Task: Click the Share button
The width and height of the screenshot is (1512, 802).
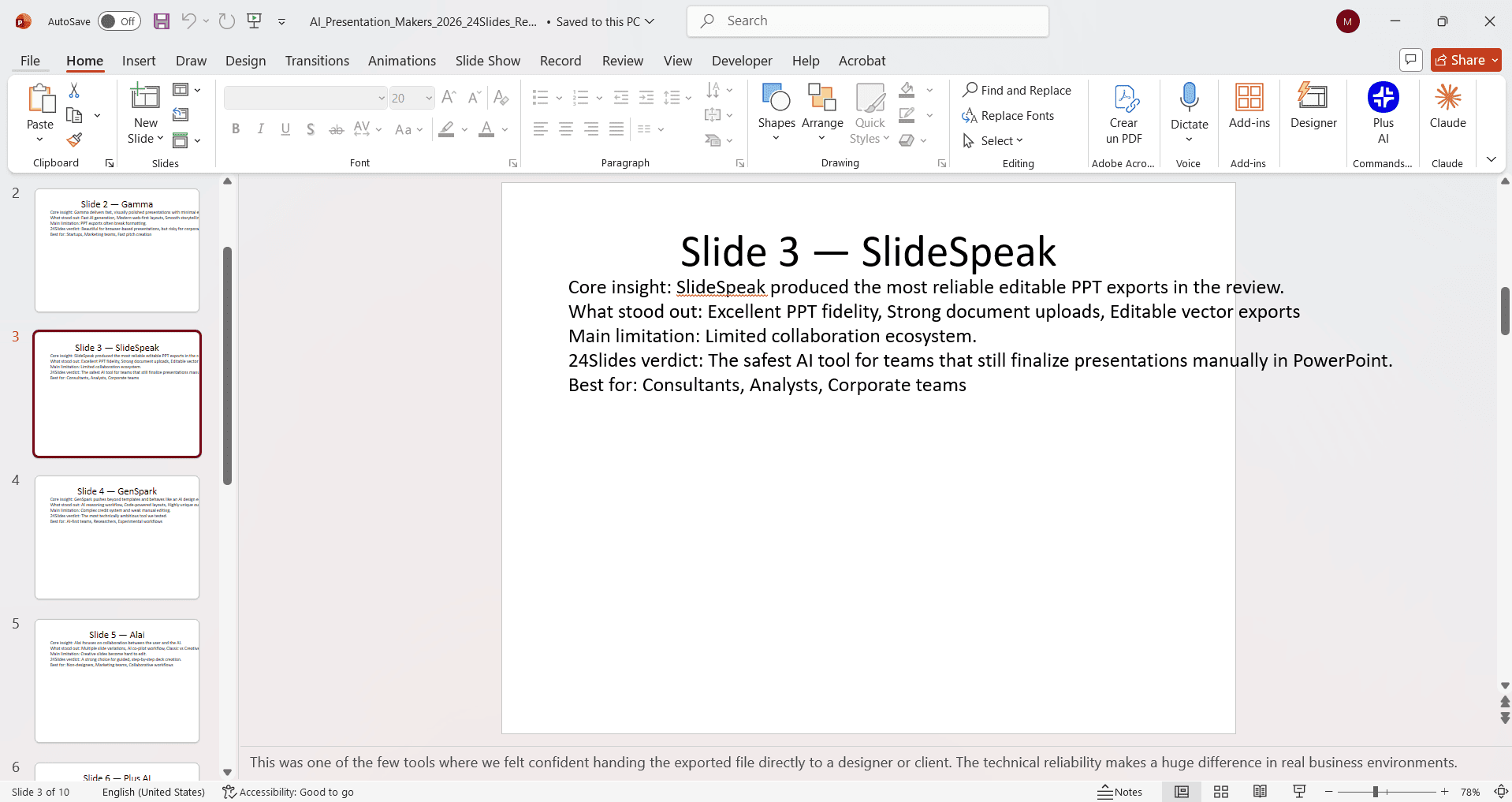Action: coord(1466,60)
